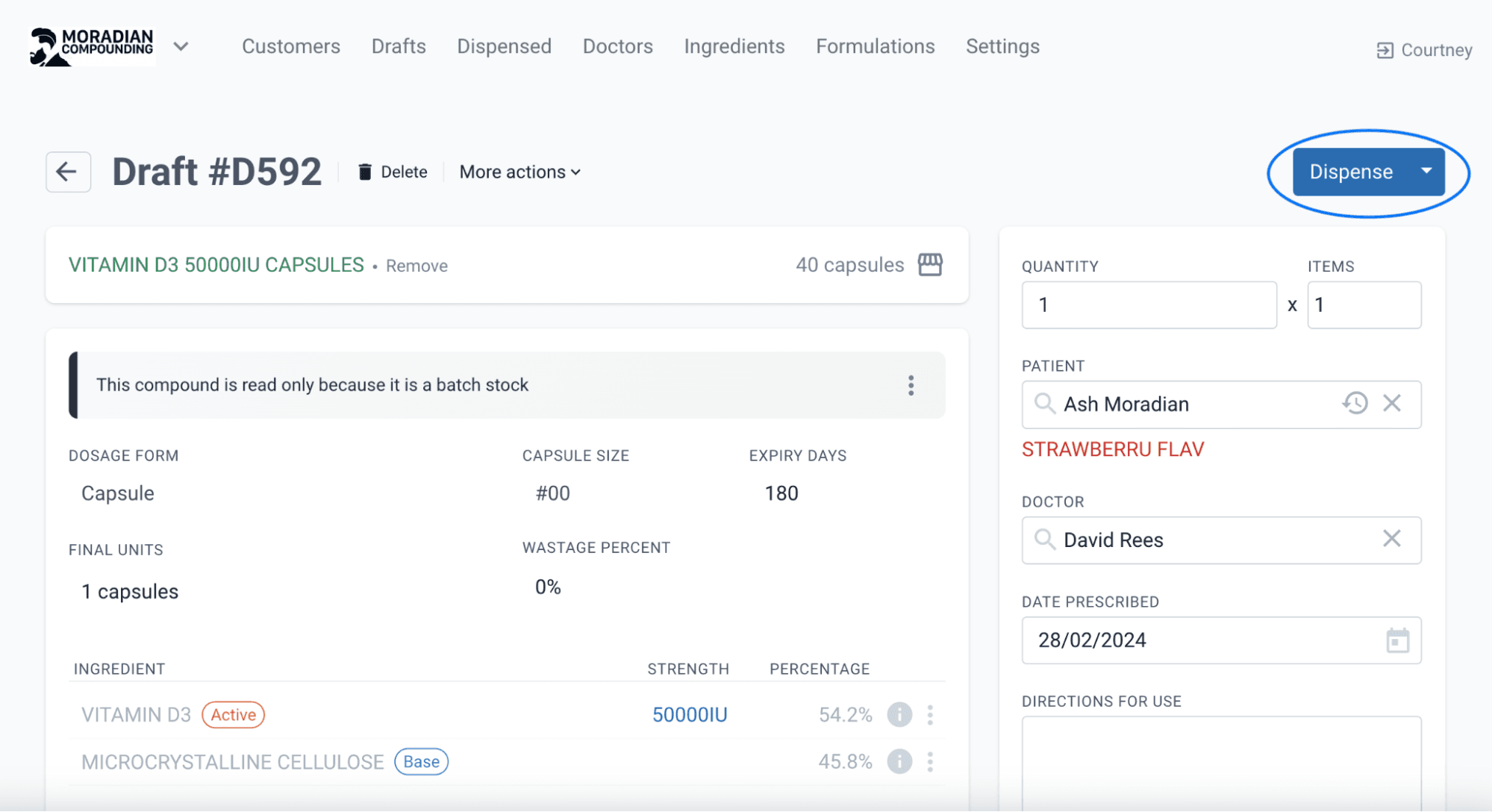Image resolution: width=1492 pixels, height=812 pixels.
Task: Open the calendar date picker icon
Action: tap(1397, 640)
